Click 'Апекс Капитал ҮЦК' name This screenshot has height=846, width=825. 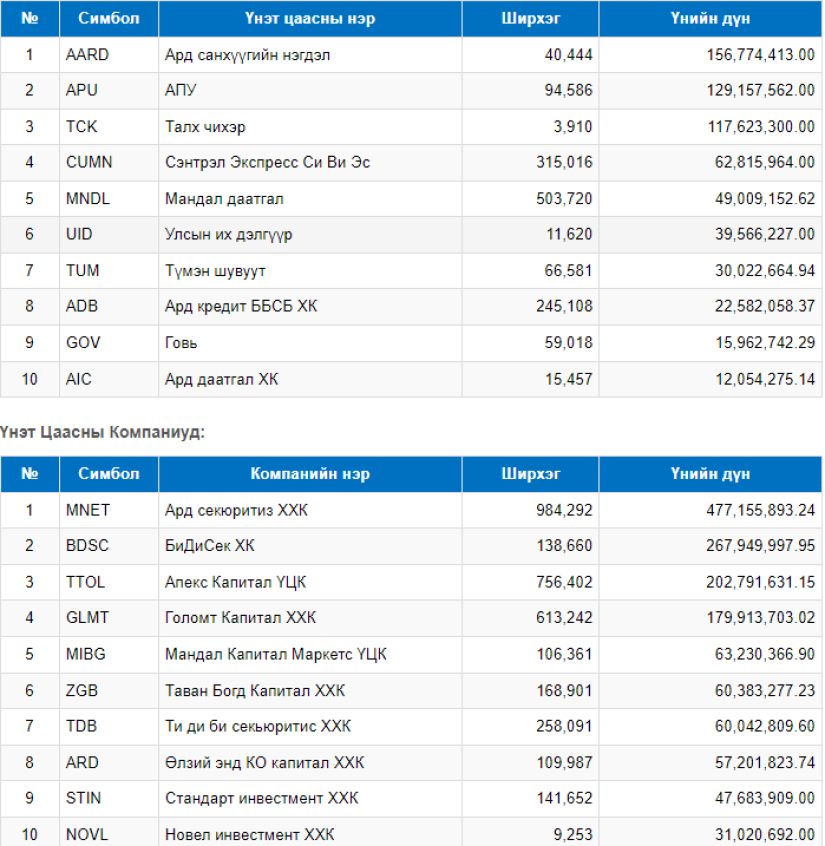235,582
